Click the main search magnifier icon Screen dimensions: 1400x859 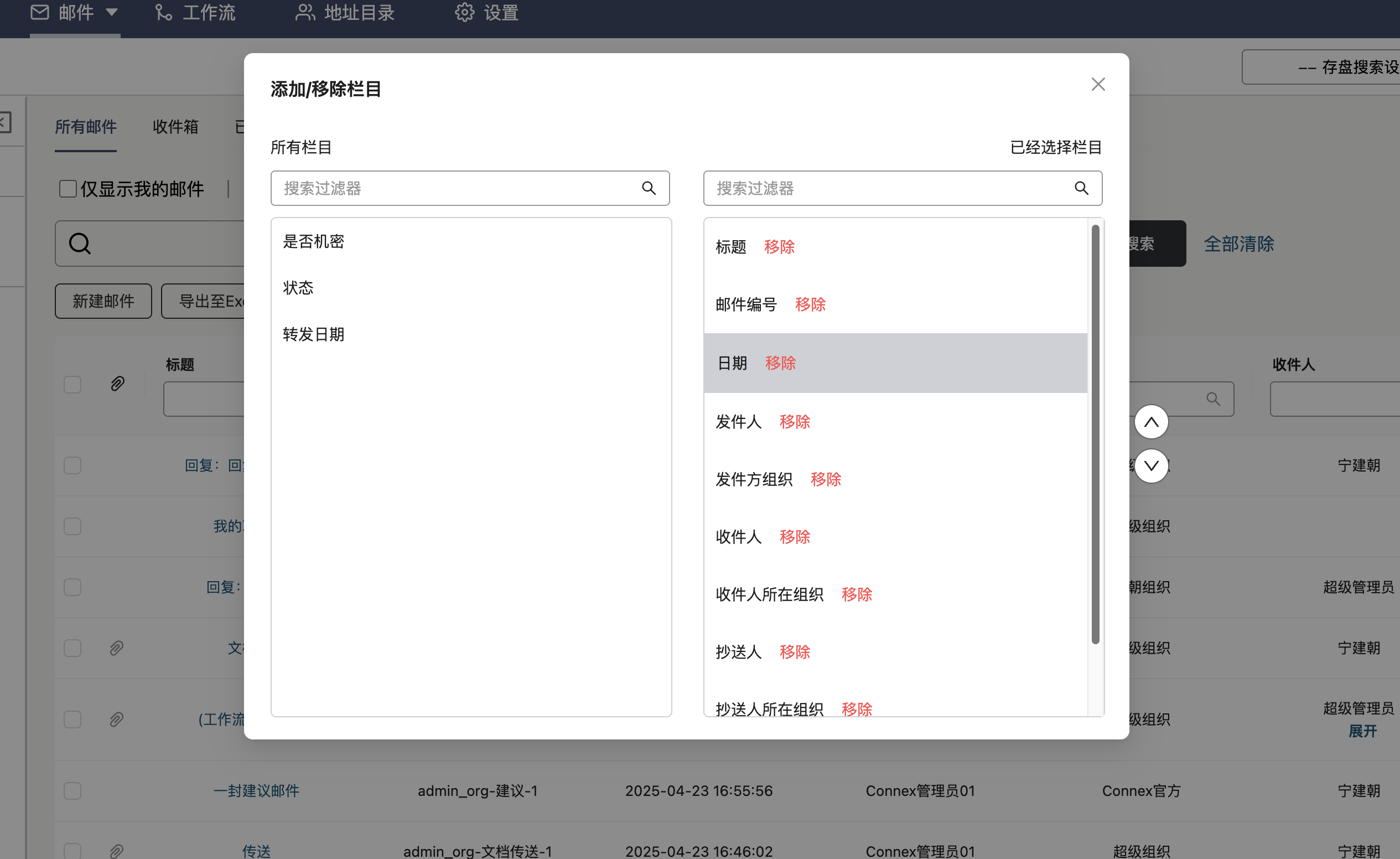80,244
